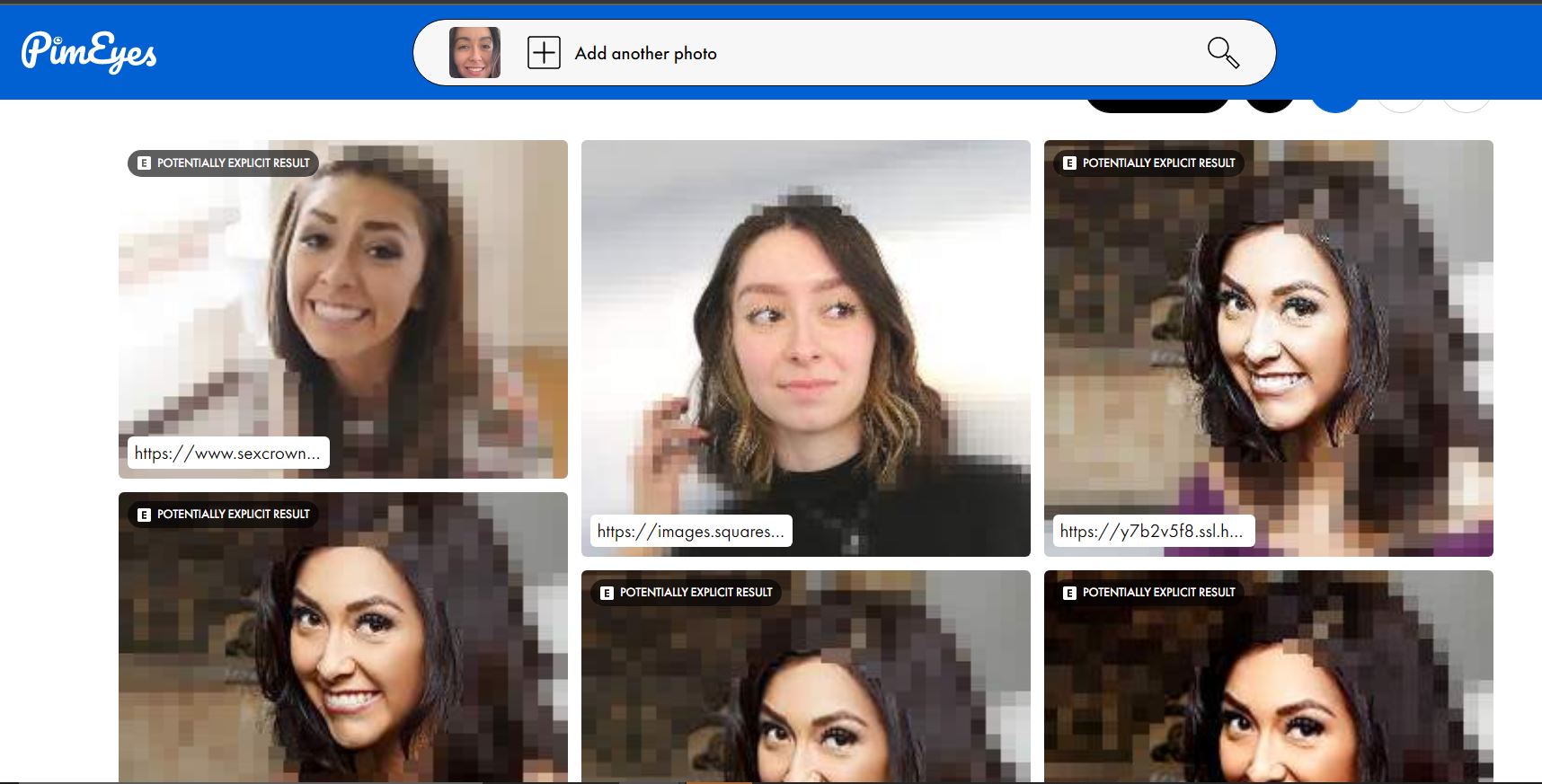Open the images.squares URL label
Viewport: 1542px width, 784px height.
tap(690, 532)
